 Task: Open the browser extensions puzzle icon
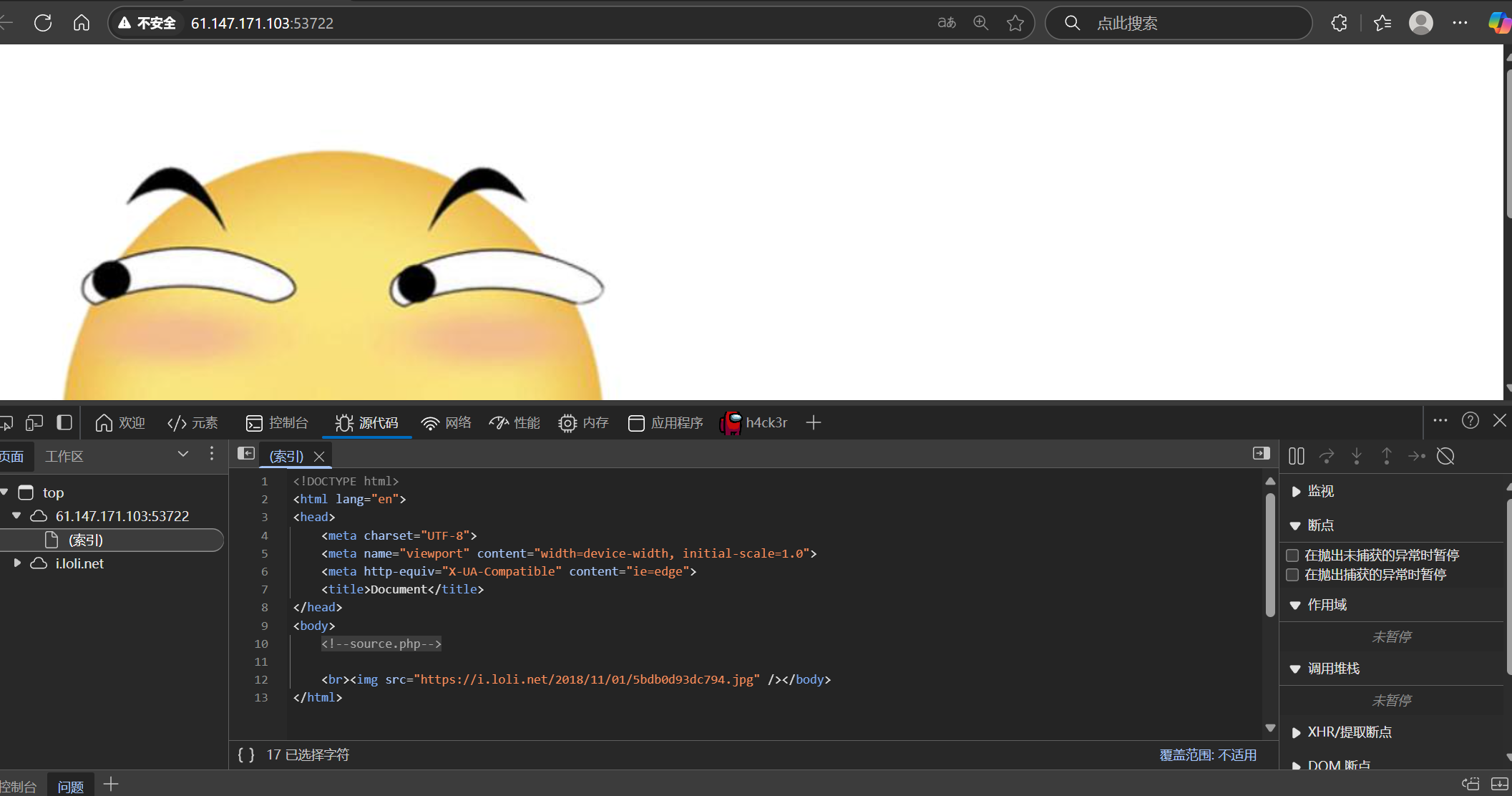pyautogui.click(x=1339, y=23)
